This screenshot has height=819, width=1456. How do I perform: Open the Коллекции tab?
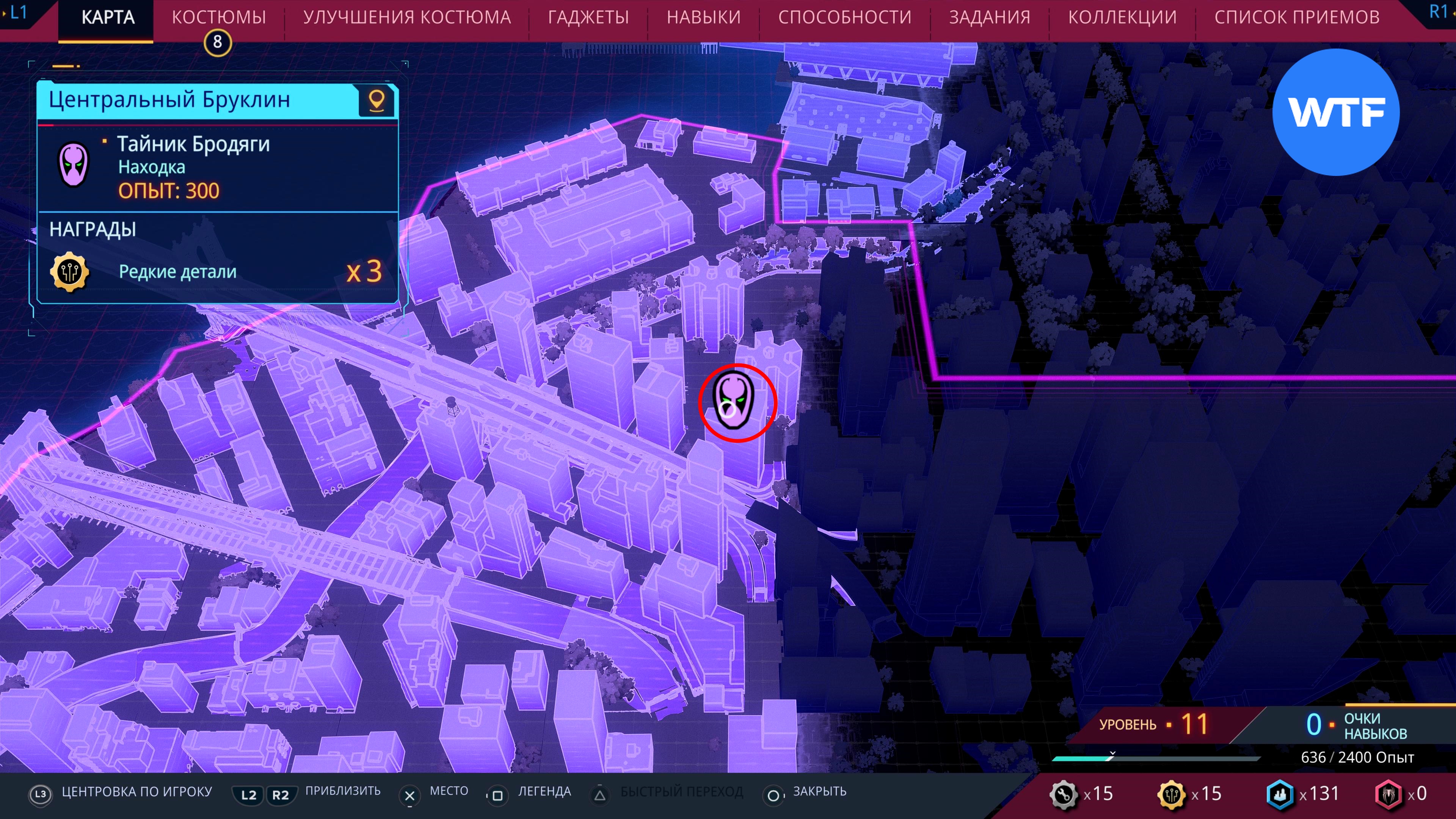(1122, 17)
